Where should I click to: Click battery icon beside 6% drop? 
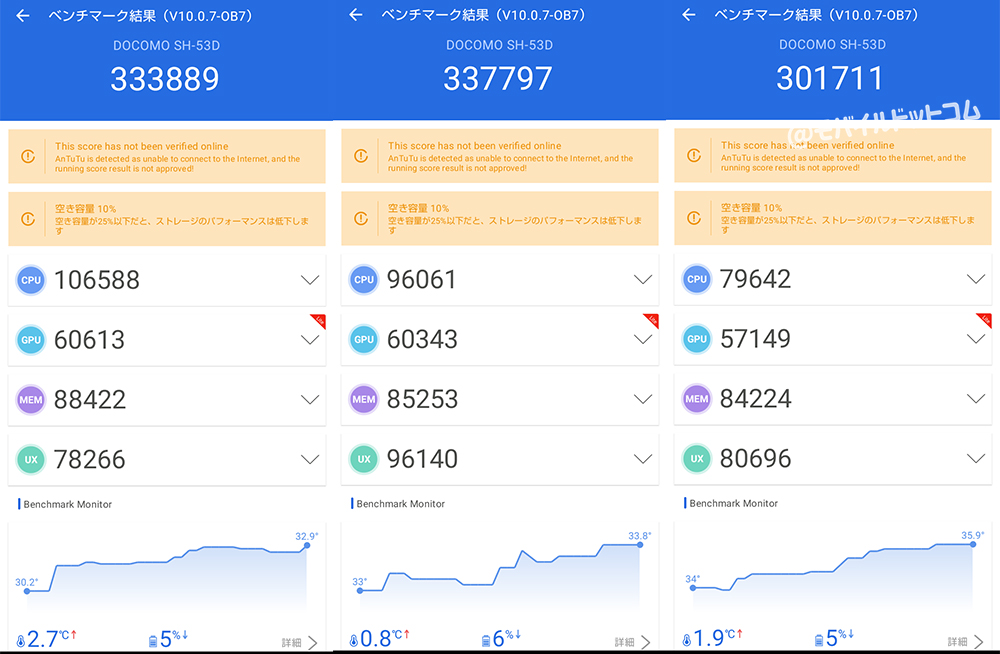(x=486, y=640)
